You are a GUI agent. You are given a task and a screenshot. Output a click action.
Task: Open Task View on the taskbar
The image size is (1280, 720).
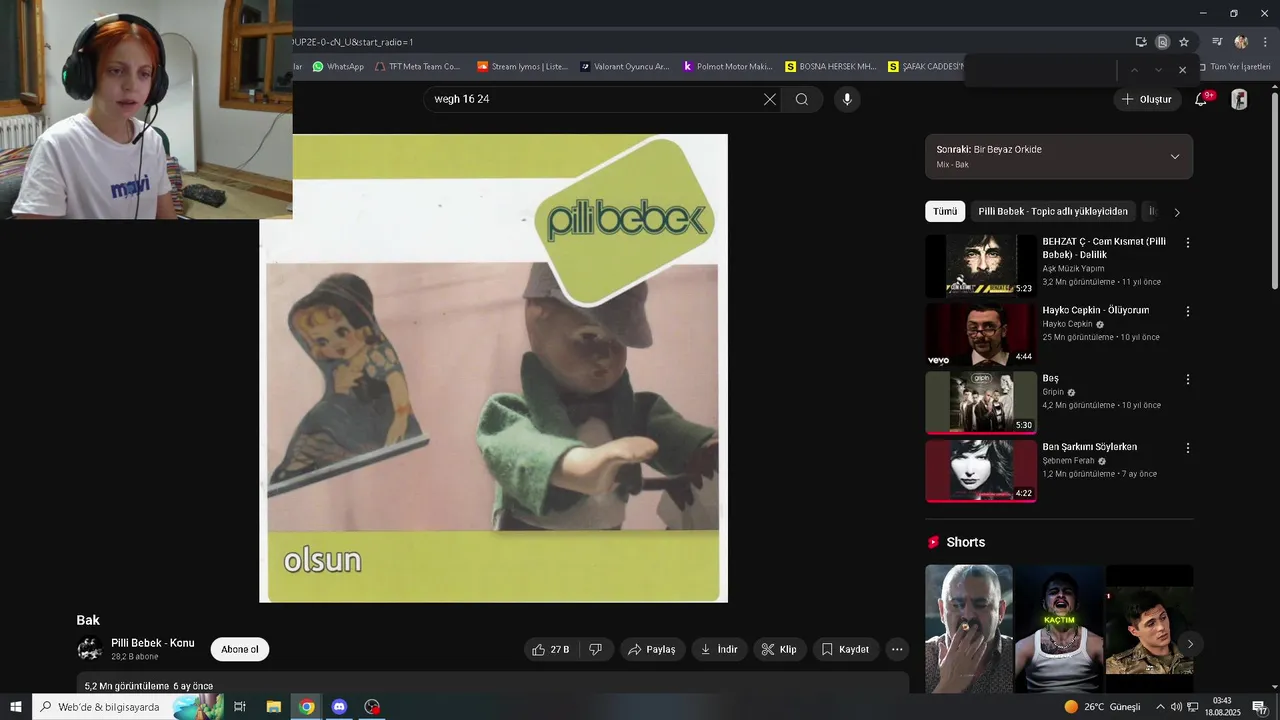(x=240, y=707)
